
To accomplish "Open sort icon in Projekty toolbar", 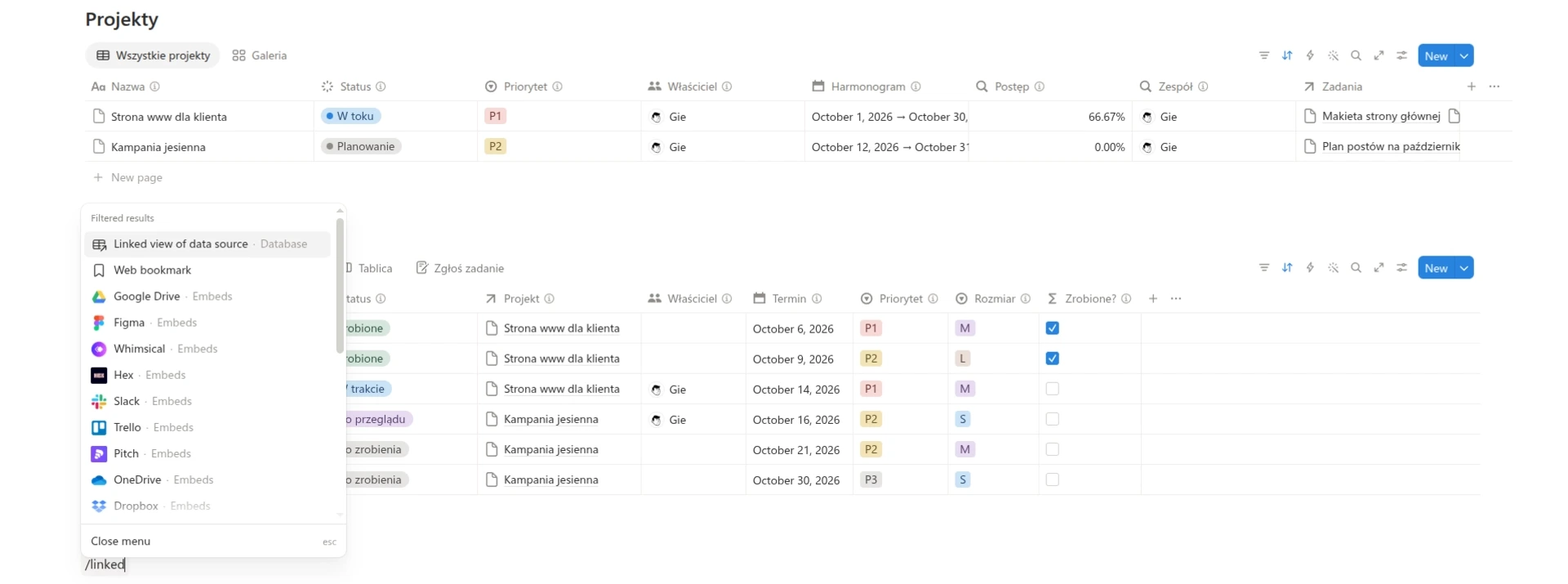I will (1287, 56).
